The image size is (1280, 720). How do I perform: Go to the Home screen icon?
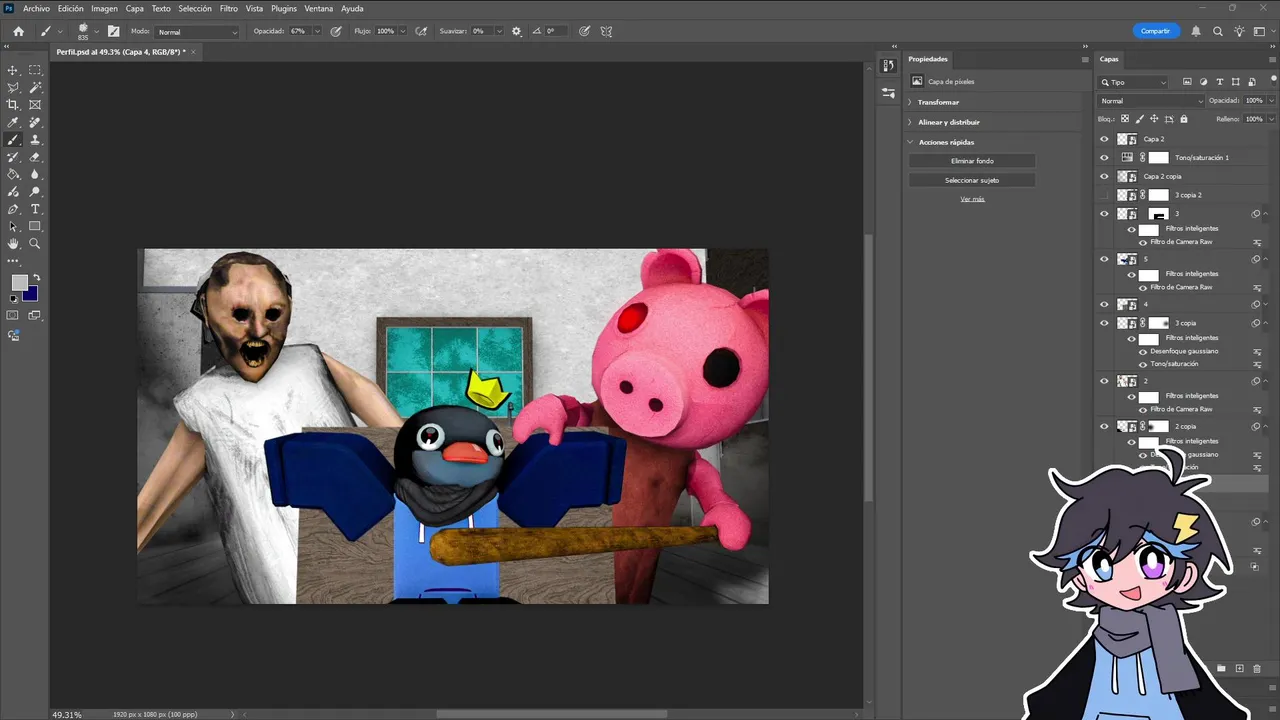pos(18,31)
